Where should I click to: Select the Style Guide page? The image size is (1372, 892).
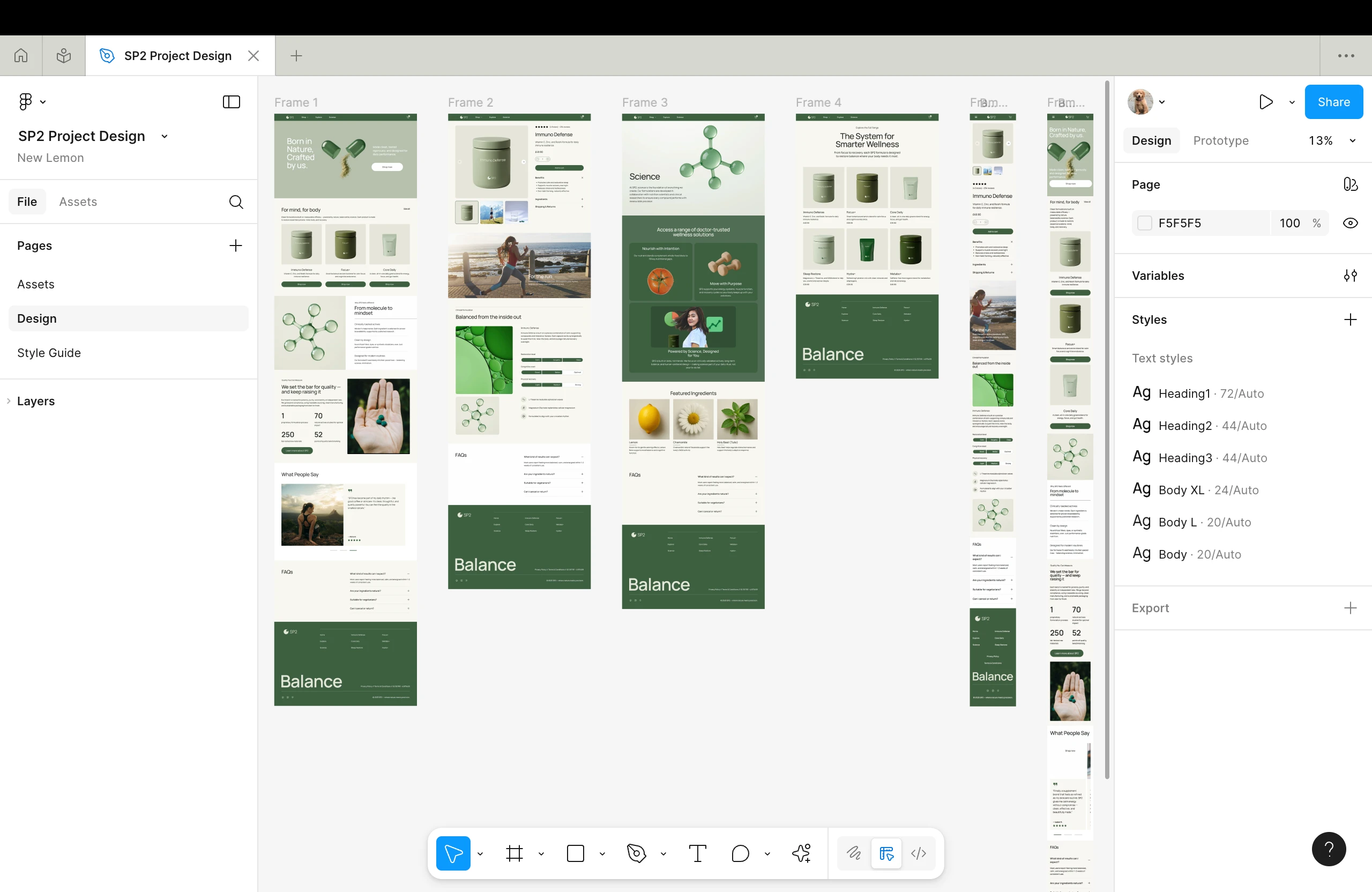(49, 352)
